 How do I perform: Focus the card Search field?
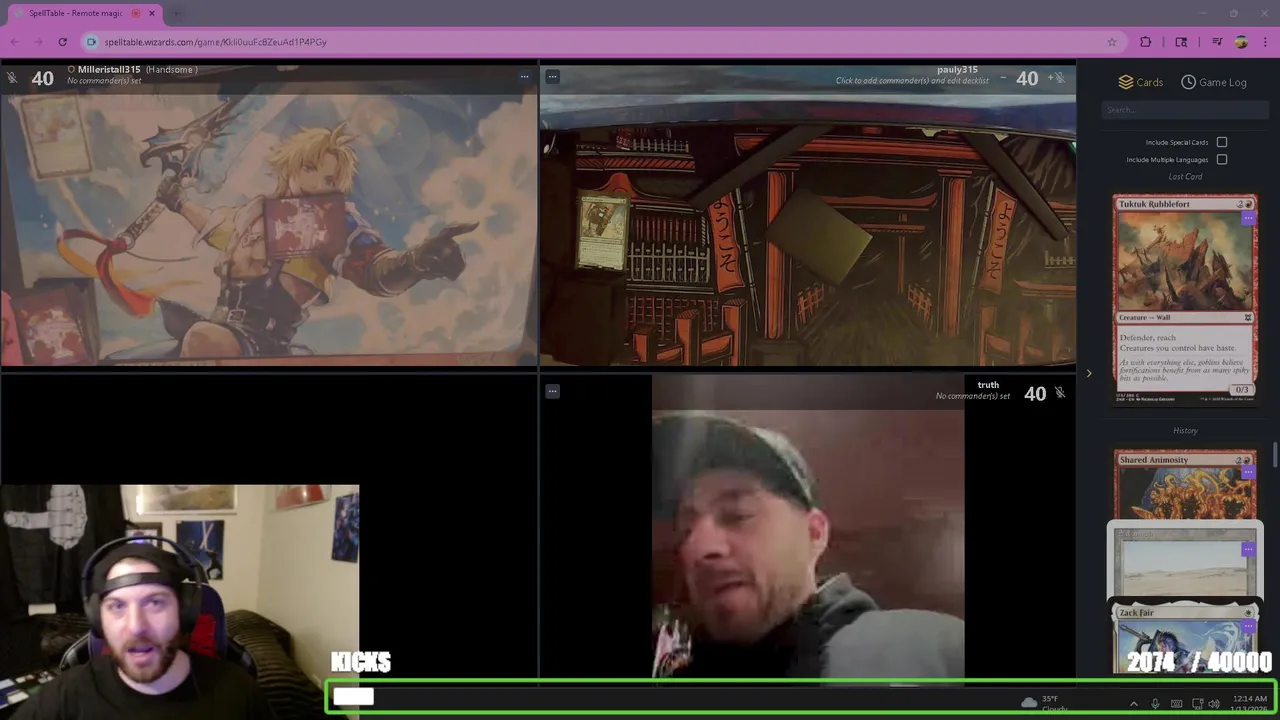(1185, 110)
